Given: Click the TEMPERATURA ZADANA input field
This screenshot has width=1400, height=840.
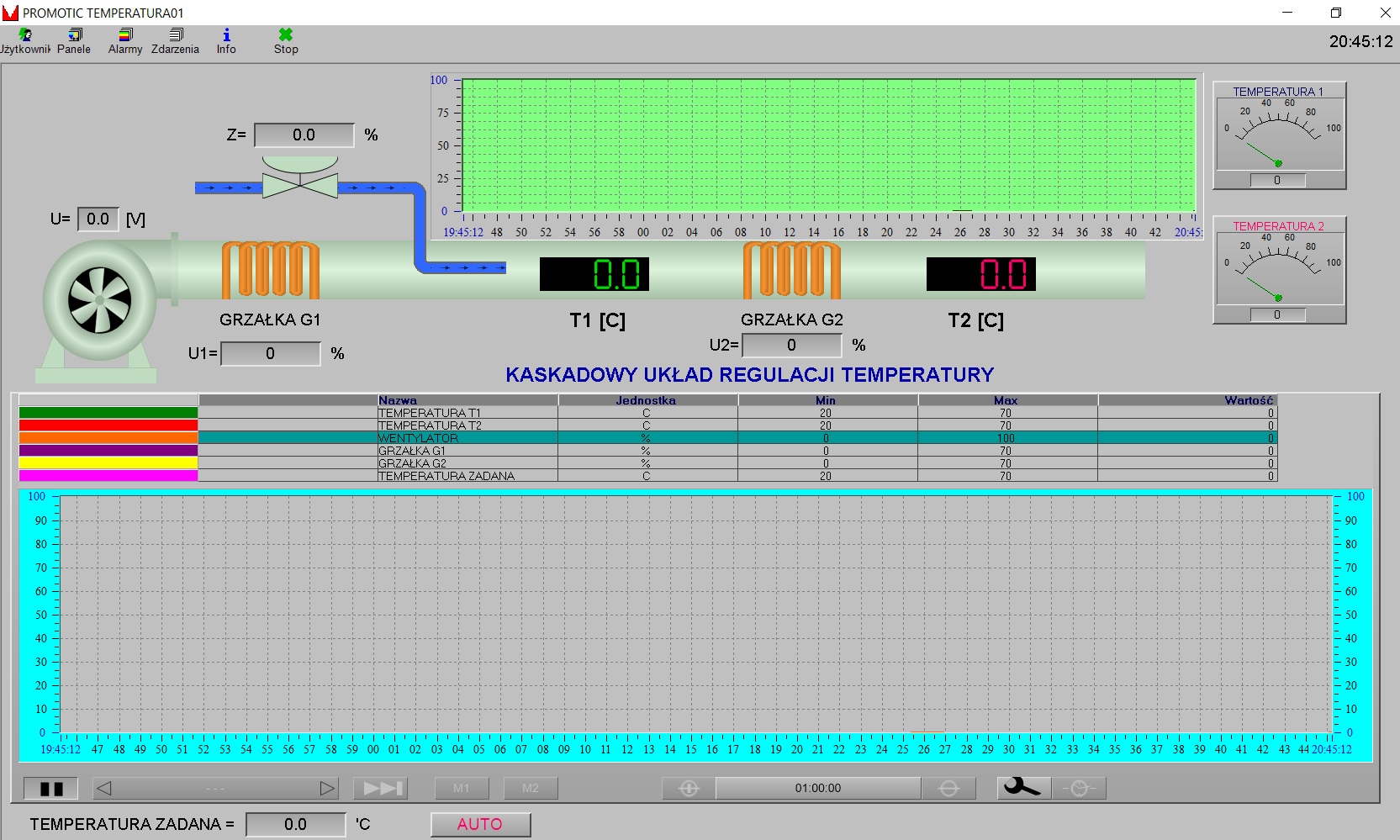Looking at the screenshot, I should pos(295,825).
